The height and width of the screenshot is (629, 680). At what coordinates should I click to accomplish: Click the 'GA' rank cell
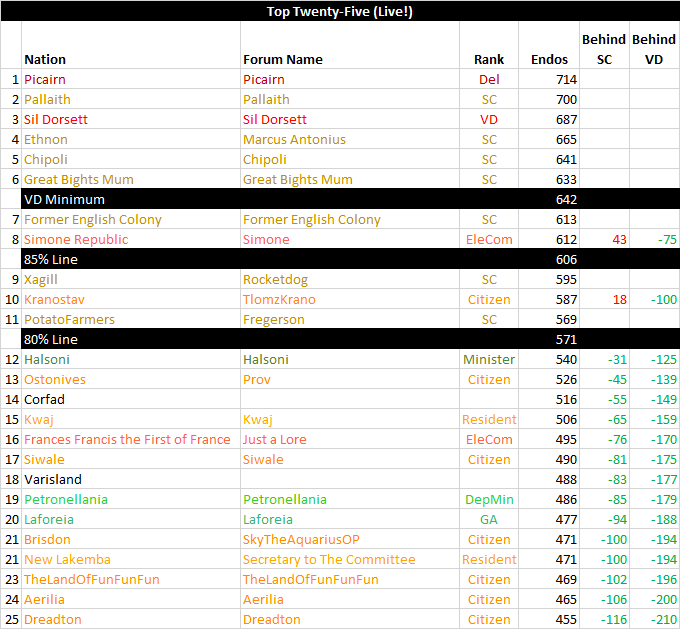tap(489, 519)
